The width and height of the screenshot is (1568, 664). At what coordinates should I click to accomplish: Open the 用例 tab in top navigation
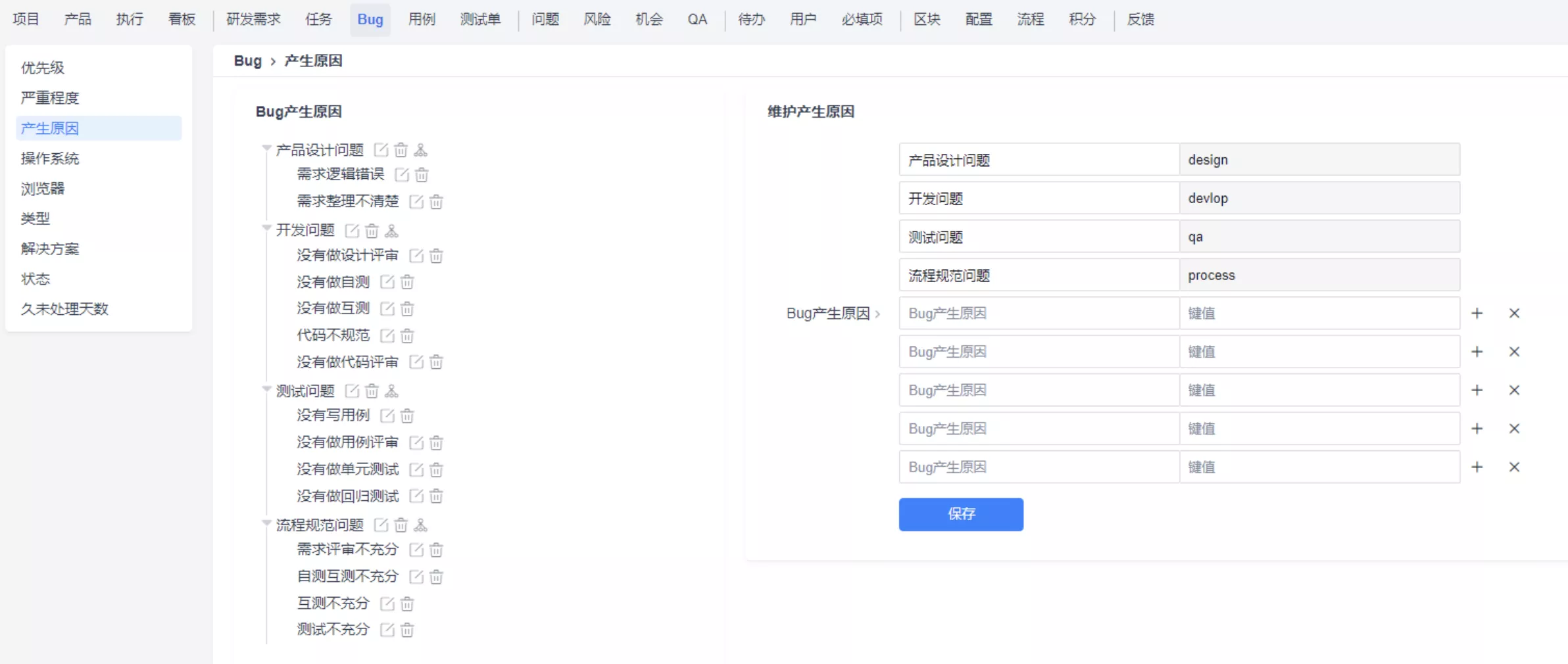point(422,19)
